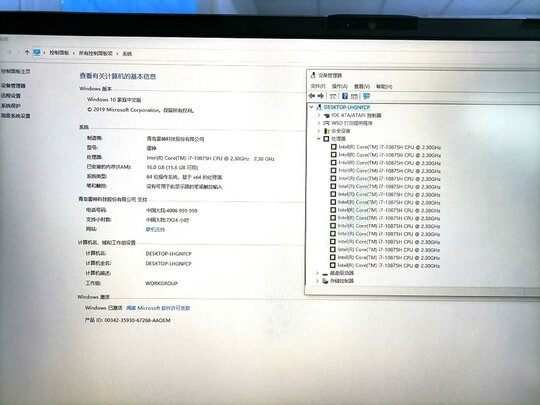
Task: Click the 联机支持 website link
Action: click(155, 229)
